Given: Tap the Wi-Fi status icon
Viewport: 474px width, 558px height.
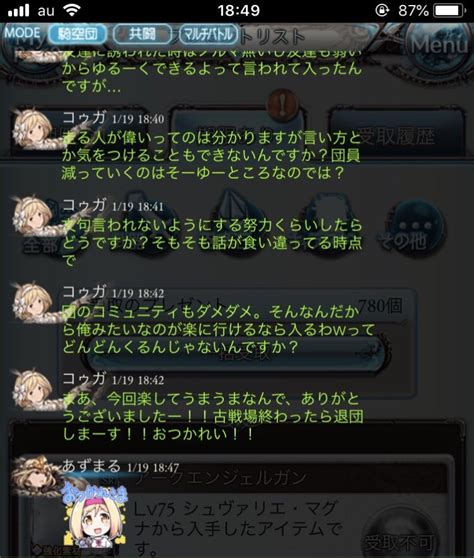Looking at the screenshot, I should click(x=72, y=10).
